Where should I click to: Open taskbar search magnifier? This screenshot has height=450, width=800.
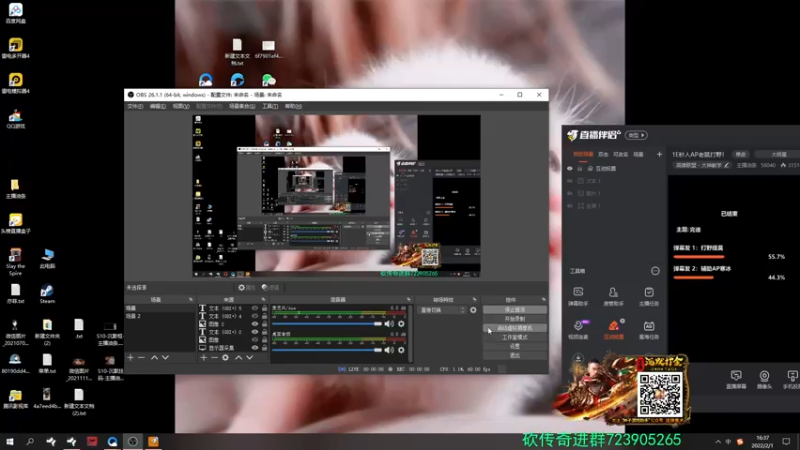(30, 441)
